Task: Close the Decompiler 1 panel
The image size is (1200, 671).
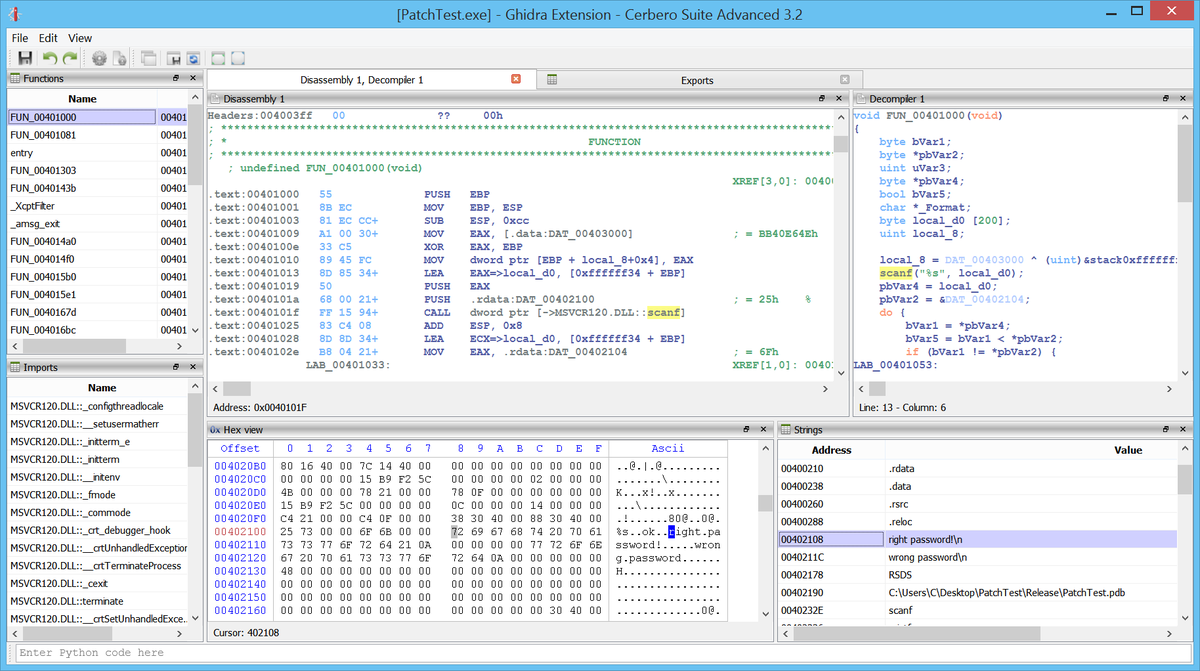Action: pos(1184,99)
